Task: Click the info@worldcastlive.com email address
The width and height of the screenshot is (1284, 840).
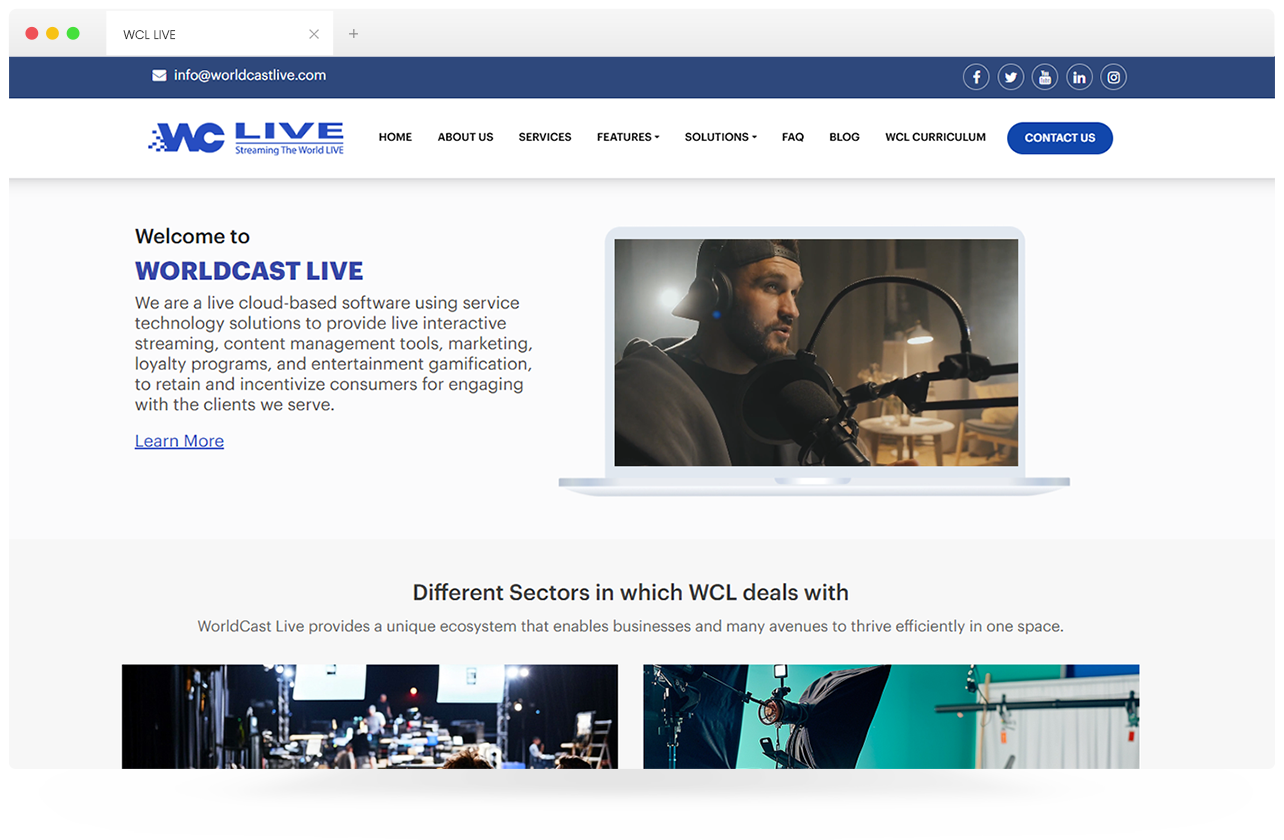Action: (x=250, y=75)
